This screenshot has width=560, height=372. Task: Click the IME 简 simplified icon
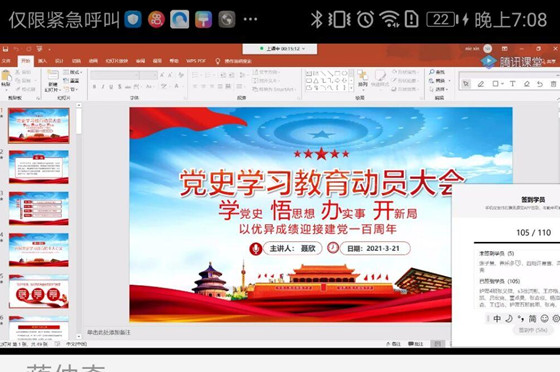[x=532, y=318]
